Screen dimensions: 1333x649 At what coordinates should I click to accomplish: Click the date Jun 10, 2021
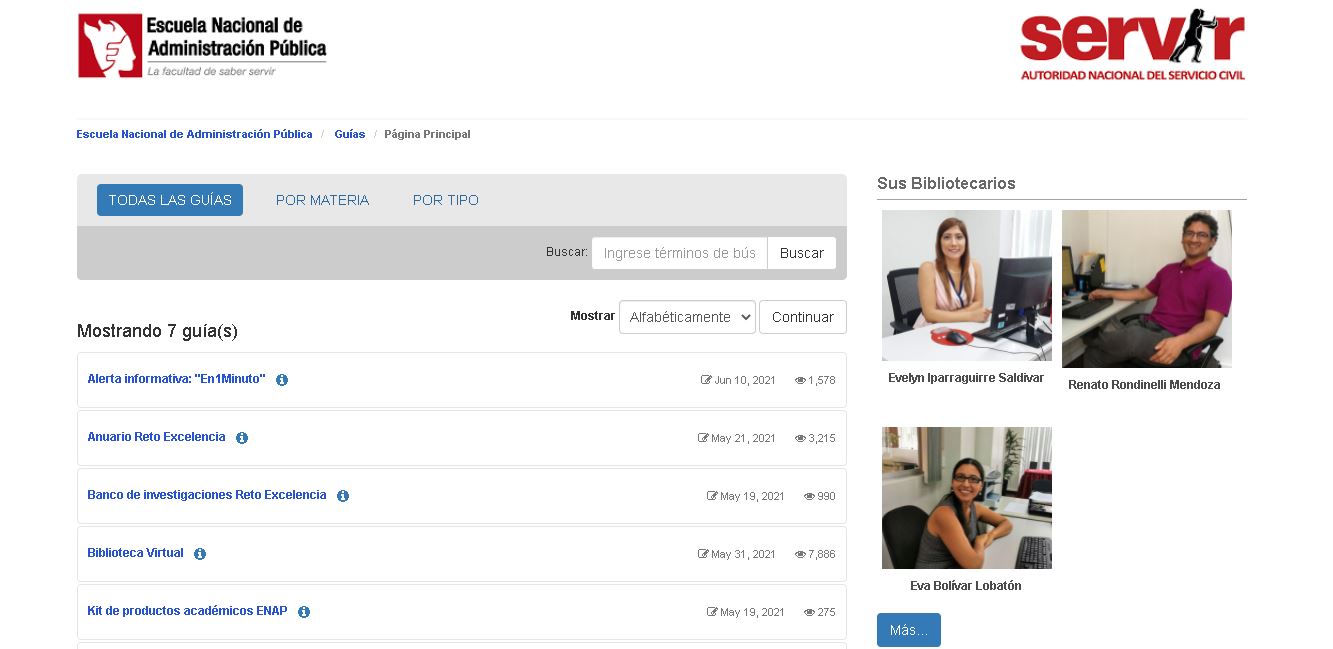745,380
